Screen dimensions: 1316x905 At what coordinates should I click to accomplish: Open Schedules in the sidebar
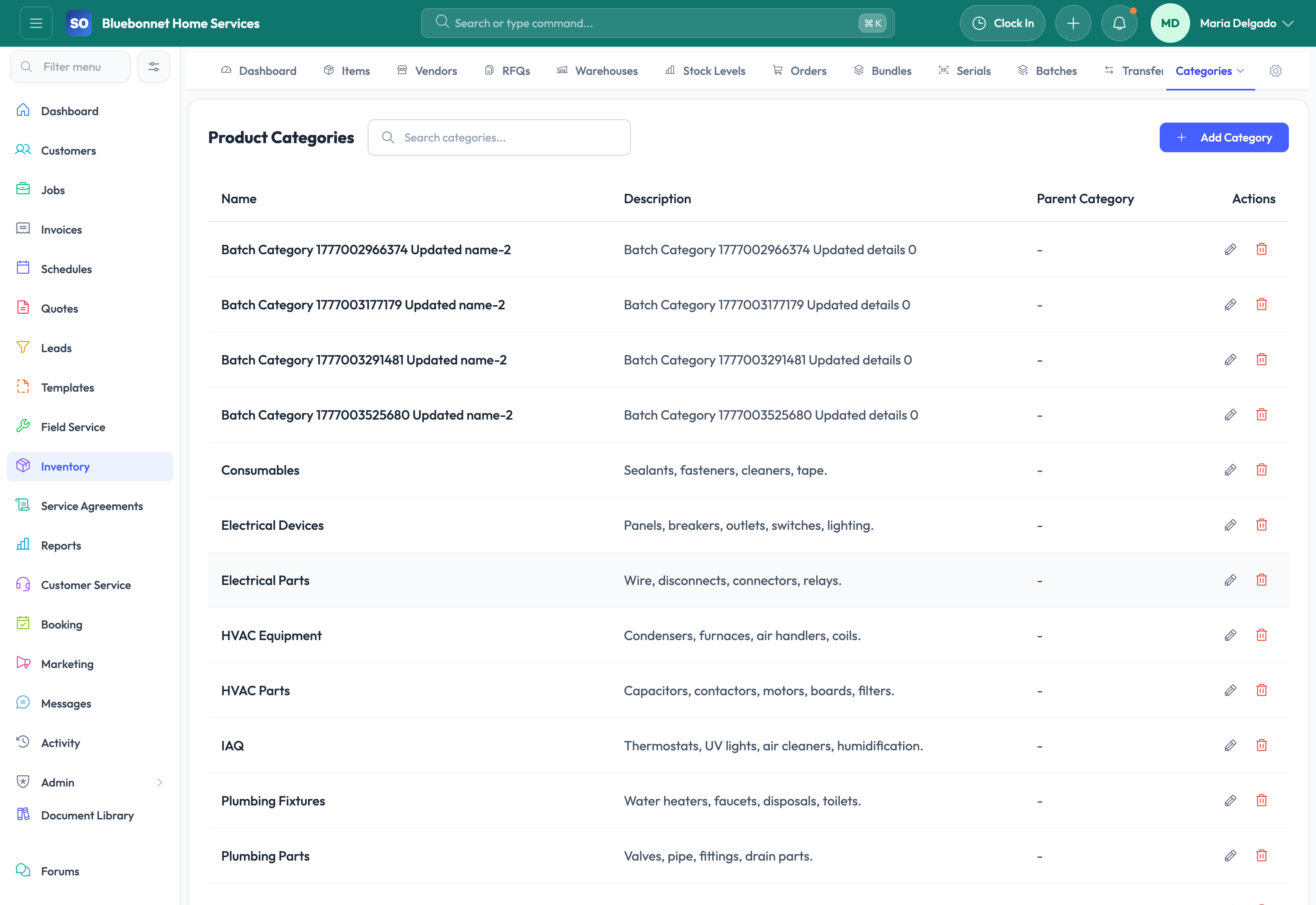[x=90, y=269]
